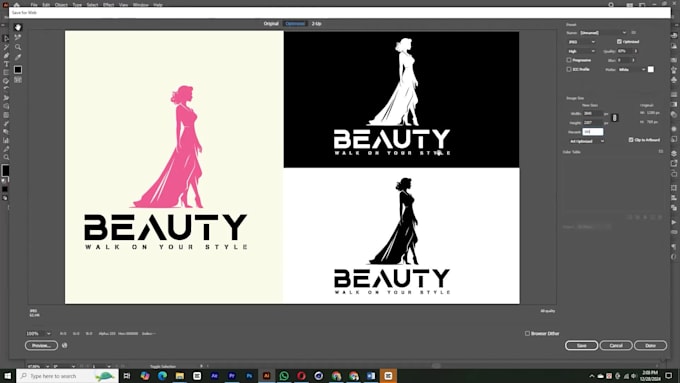This screenshot has height=383, width=680.
Task: Open Task View on the taskbar
Action: click(127, 376)
